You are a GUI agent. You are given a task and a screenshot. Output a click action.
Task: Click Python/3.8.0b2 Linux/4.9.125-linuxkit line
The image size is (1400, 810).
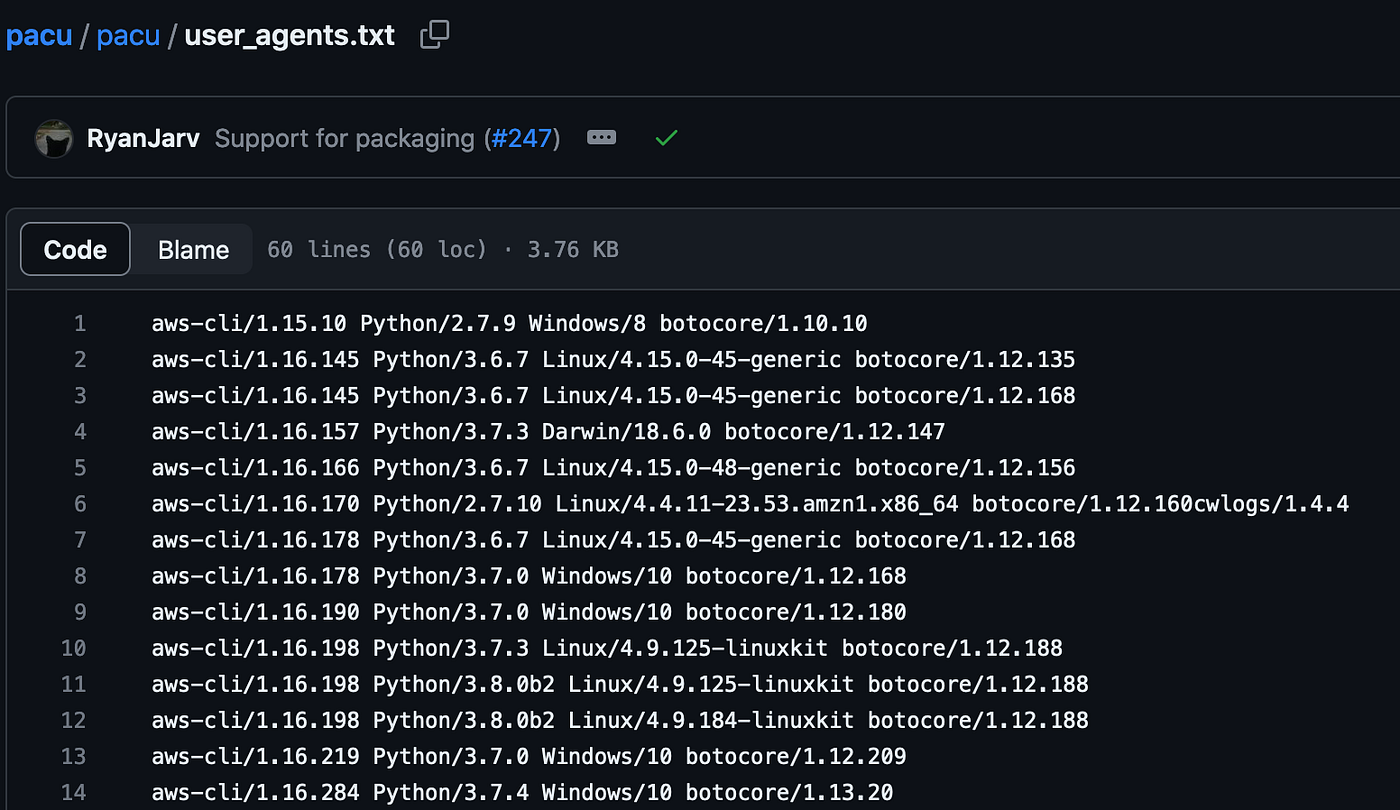pos(620,684)
